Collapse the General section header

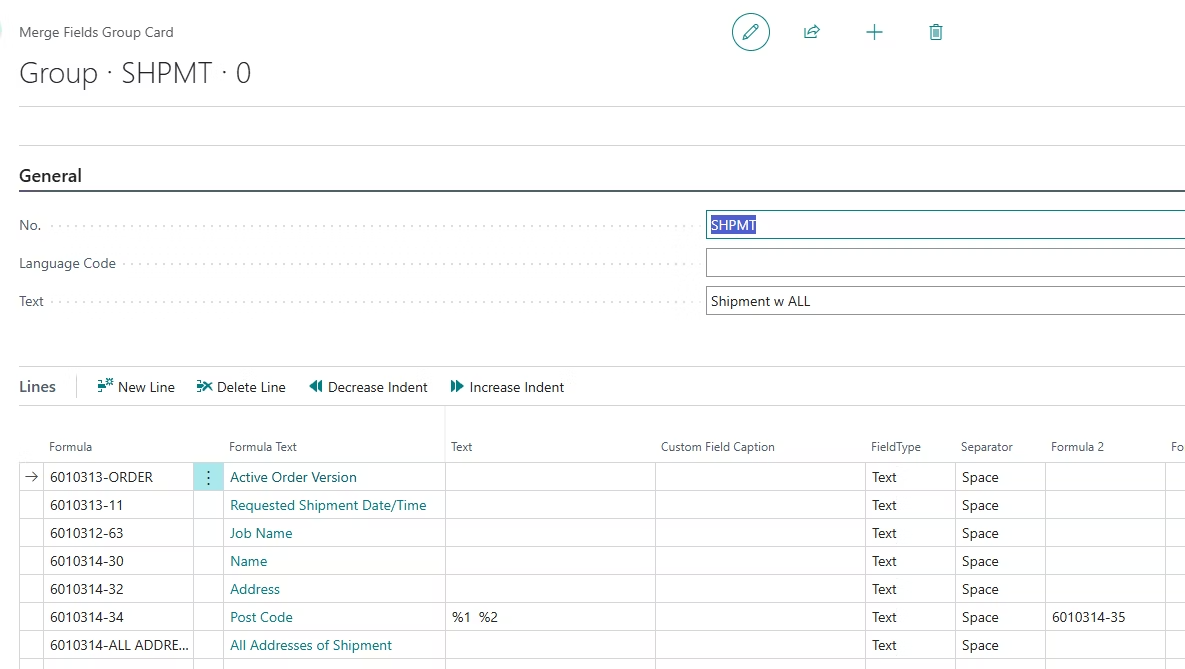[x=51, y=176]
